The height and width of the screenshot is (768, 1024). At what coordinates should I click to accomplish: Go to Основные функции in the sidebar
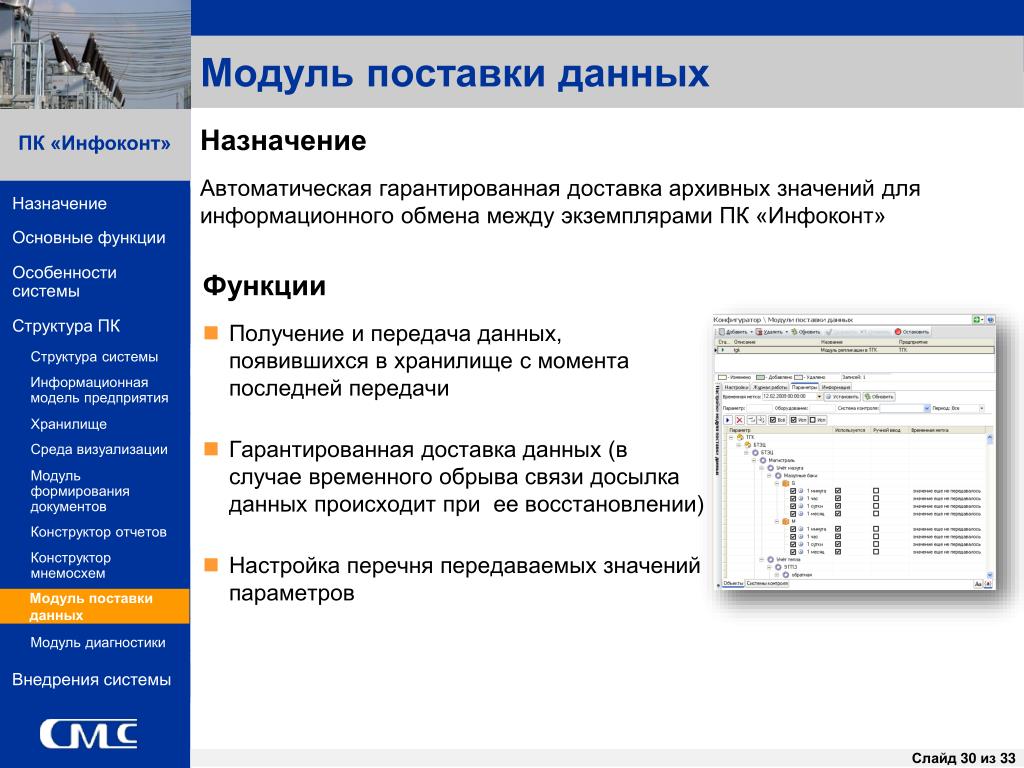pyautogui.click(x=89, y=238)
